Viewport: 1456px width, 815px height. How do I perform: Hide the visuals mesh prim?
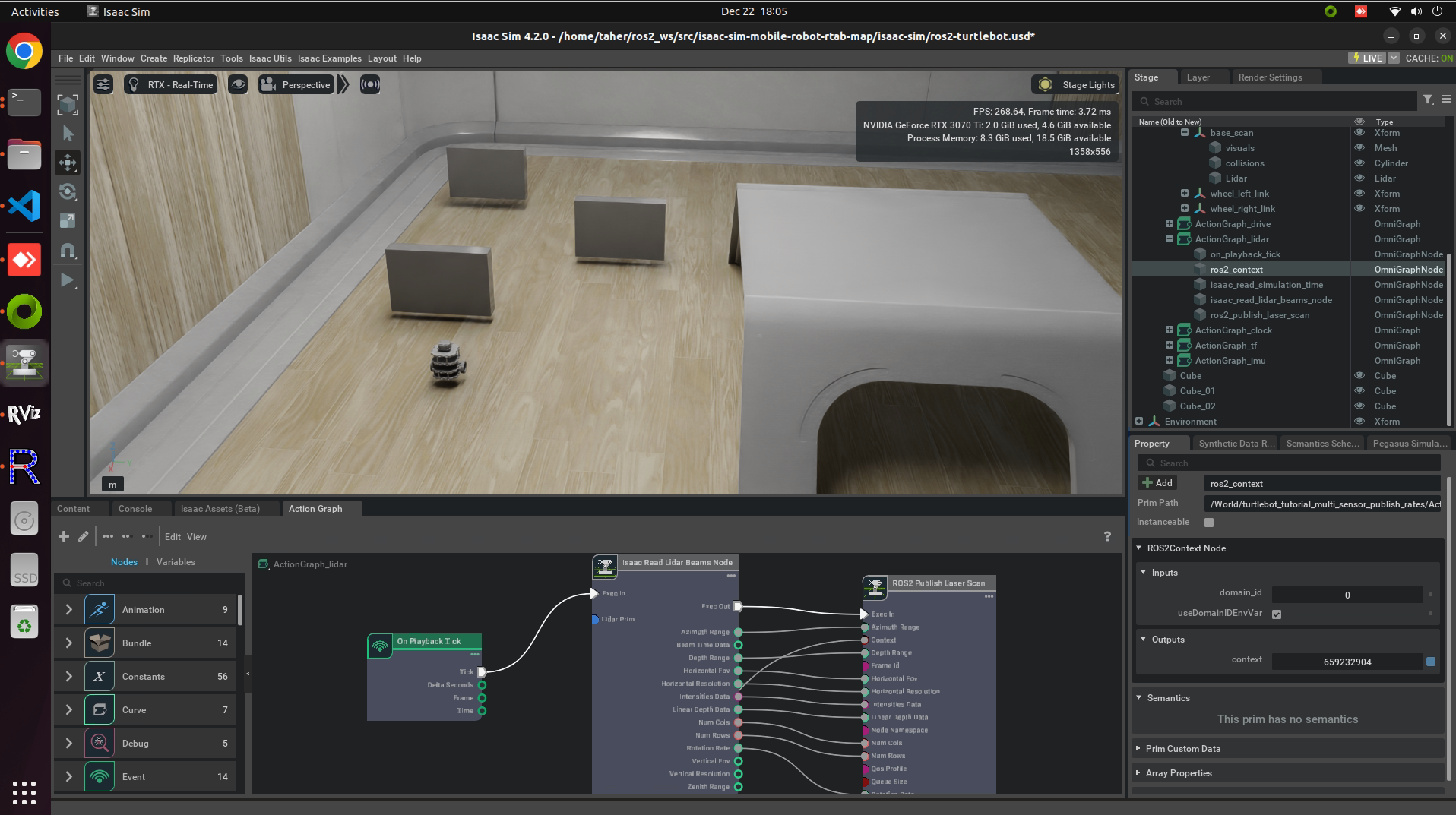pyautogui.click(x=1359, y=147)
